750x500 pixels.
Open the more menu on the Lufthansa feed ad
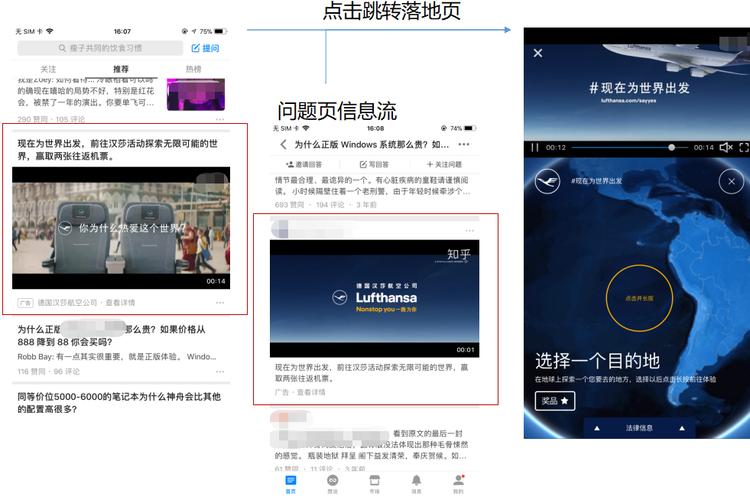220,303
